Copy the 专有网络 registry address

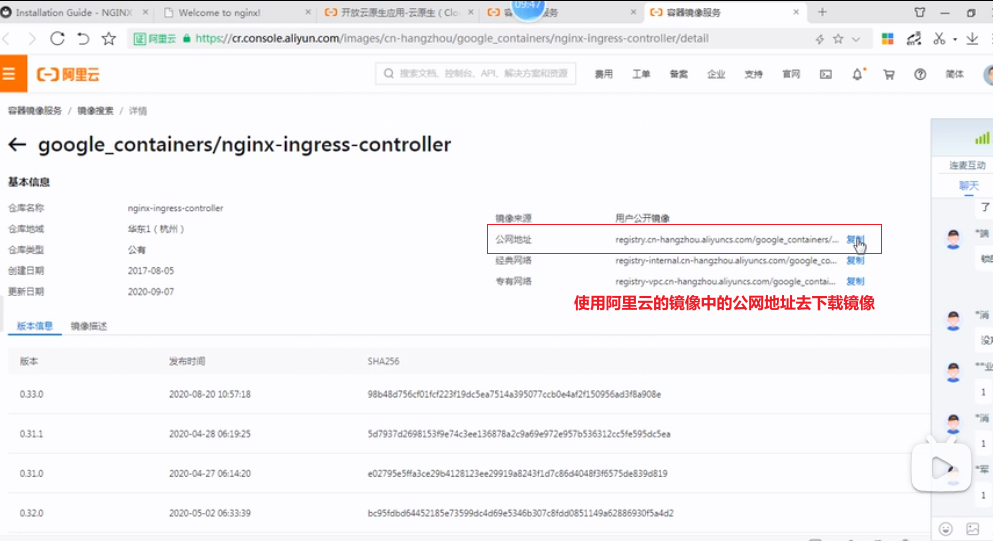point(855,281)
